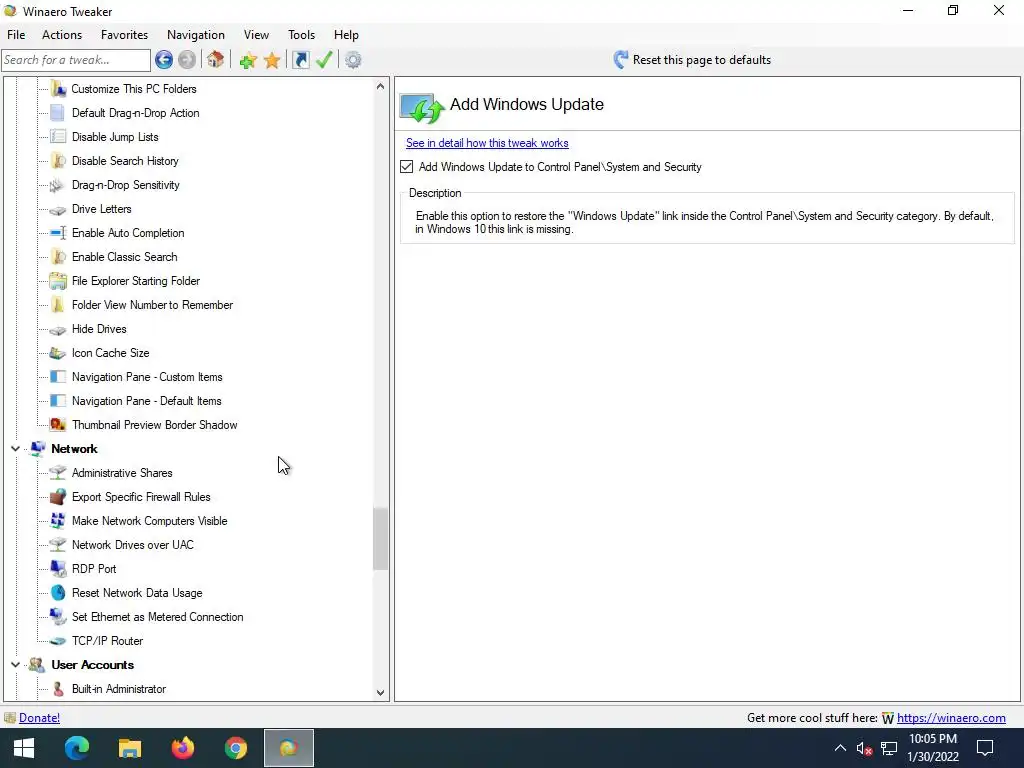Select Icon Cache Size tweak
1024x768 pixels.
tap(110, 353)
